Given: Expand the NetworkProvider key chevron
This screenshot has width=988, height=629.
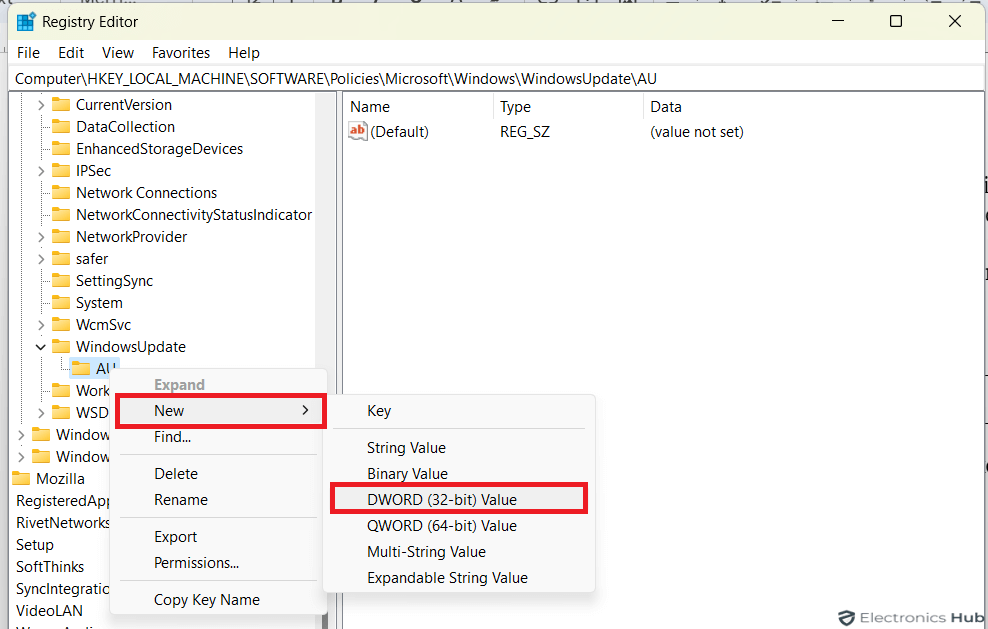Looking at the screenshot, I should pos(41,237).
